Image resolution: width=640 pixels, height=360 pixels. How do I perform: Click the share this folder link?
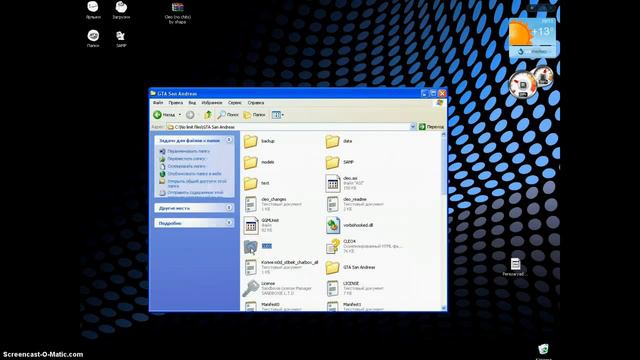click(x=196, y=183)
